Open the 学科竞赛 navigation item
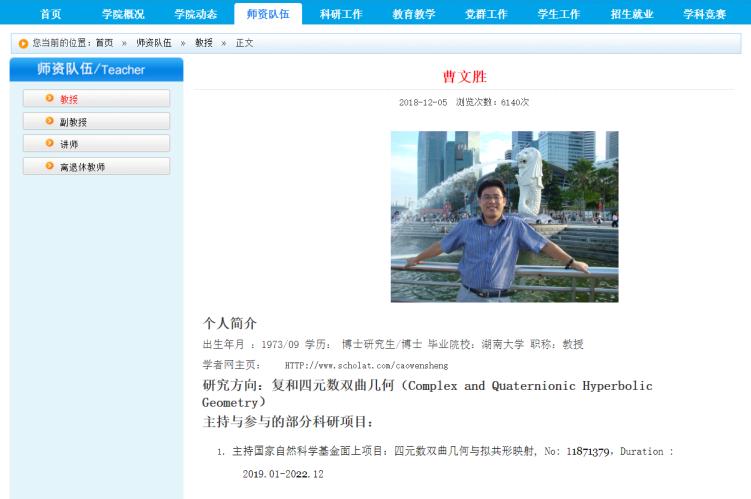The height and width of the screenshot is (499, 751). (x=705, y=14)
